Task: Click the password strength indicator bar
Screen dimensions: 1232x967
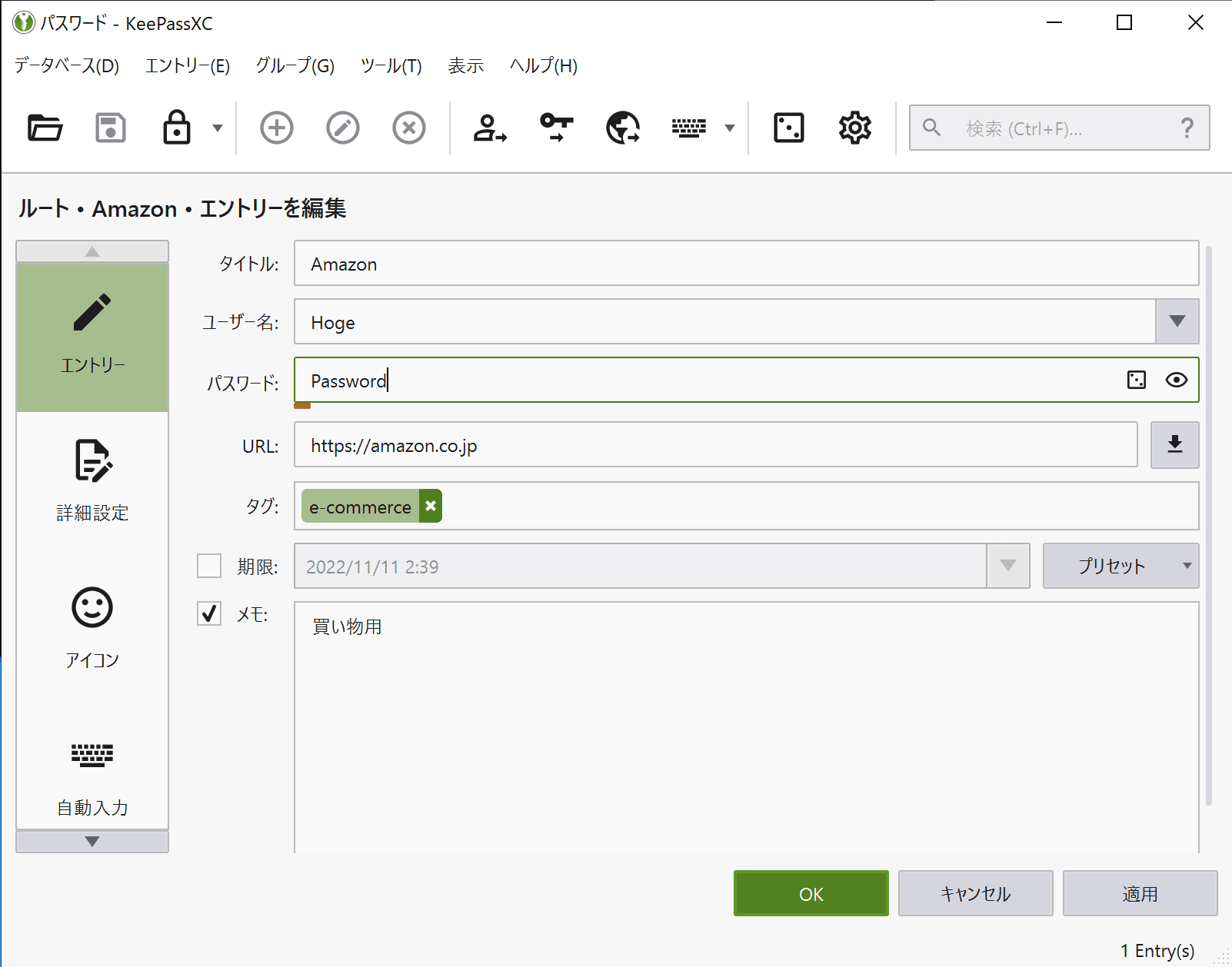Action: tap(302, 406)
